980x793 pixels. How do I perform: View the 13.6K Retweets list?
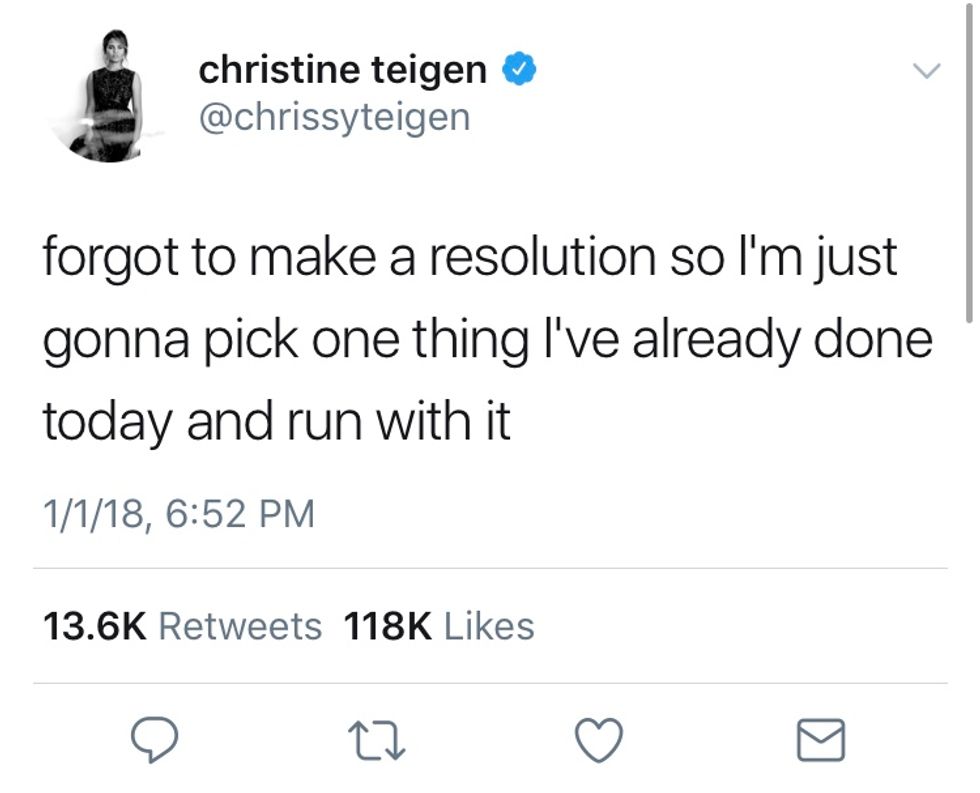coord(182,627)
